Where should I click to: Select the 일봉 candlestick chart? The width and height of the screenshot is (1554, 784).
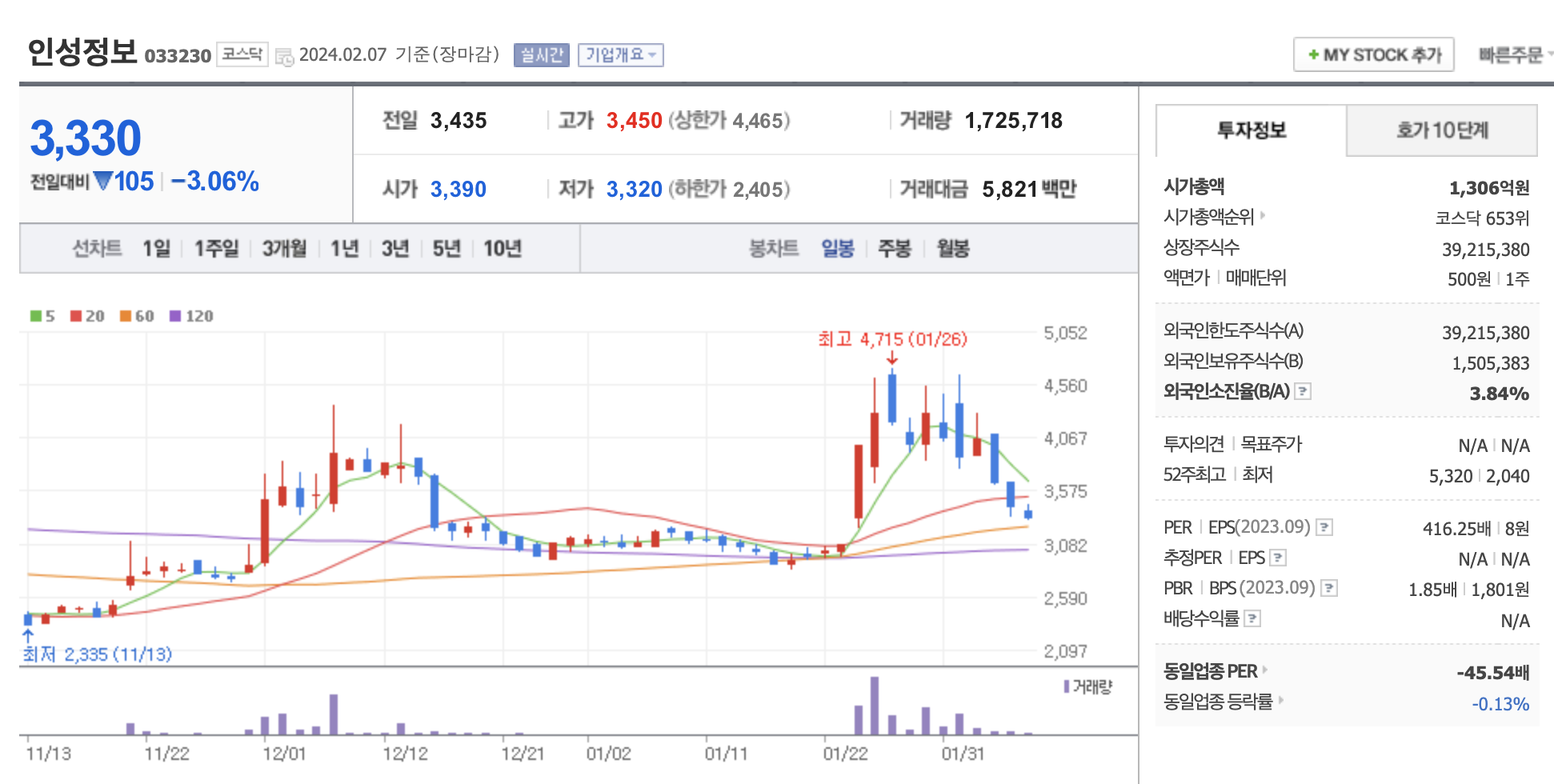[838, 249]
